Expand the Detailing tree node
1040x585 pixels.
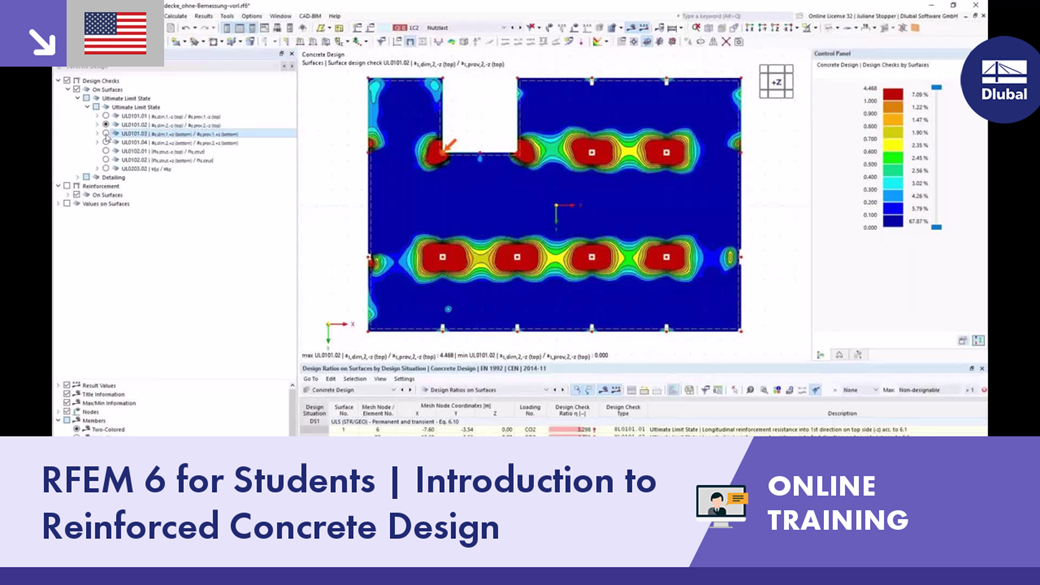point(78,177)
